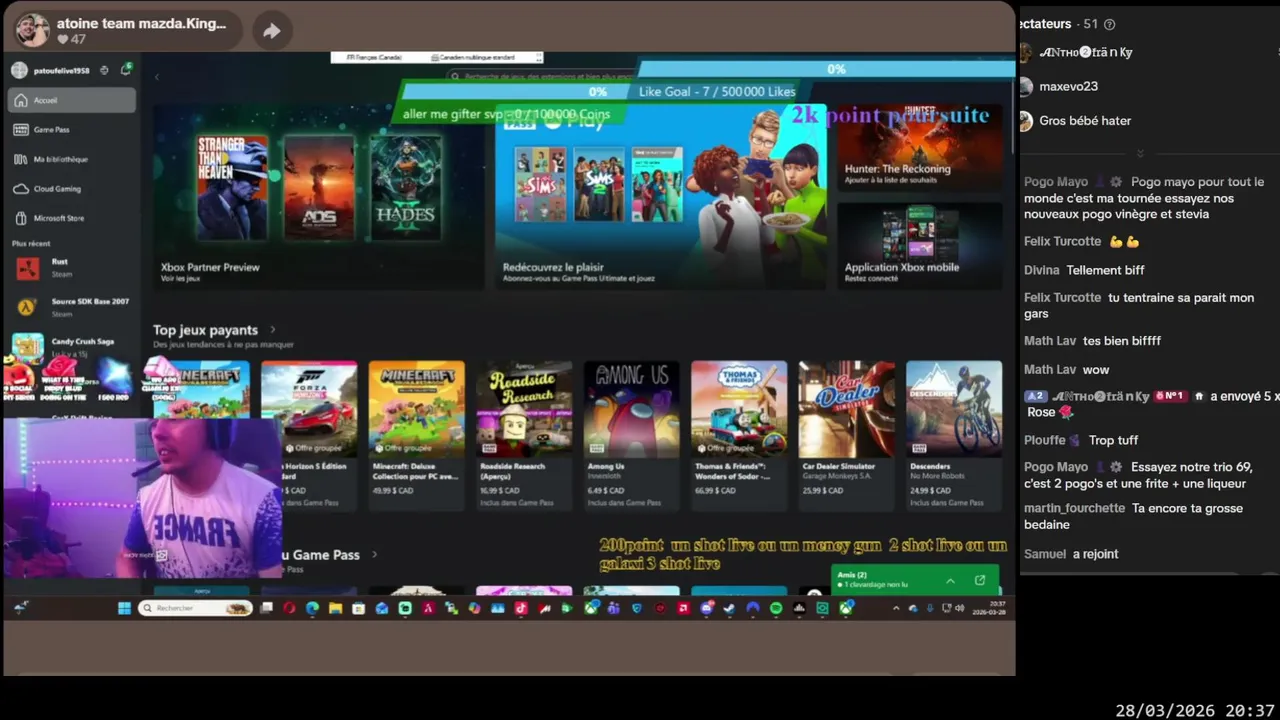Go back with the Xbox app chevron
The image size is (1280, 720).
(x=157, y=77)
